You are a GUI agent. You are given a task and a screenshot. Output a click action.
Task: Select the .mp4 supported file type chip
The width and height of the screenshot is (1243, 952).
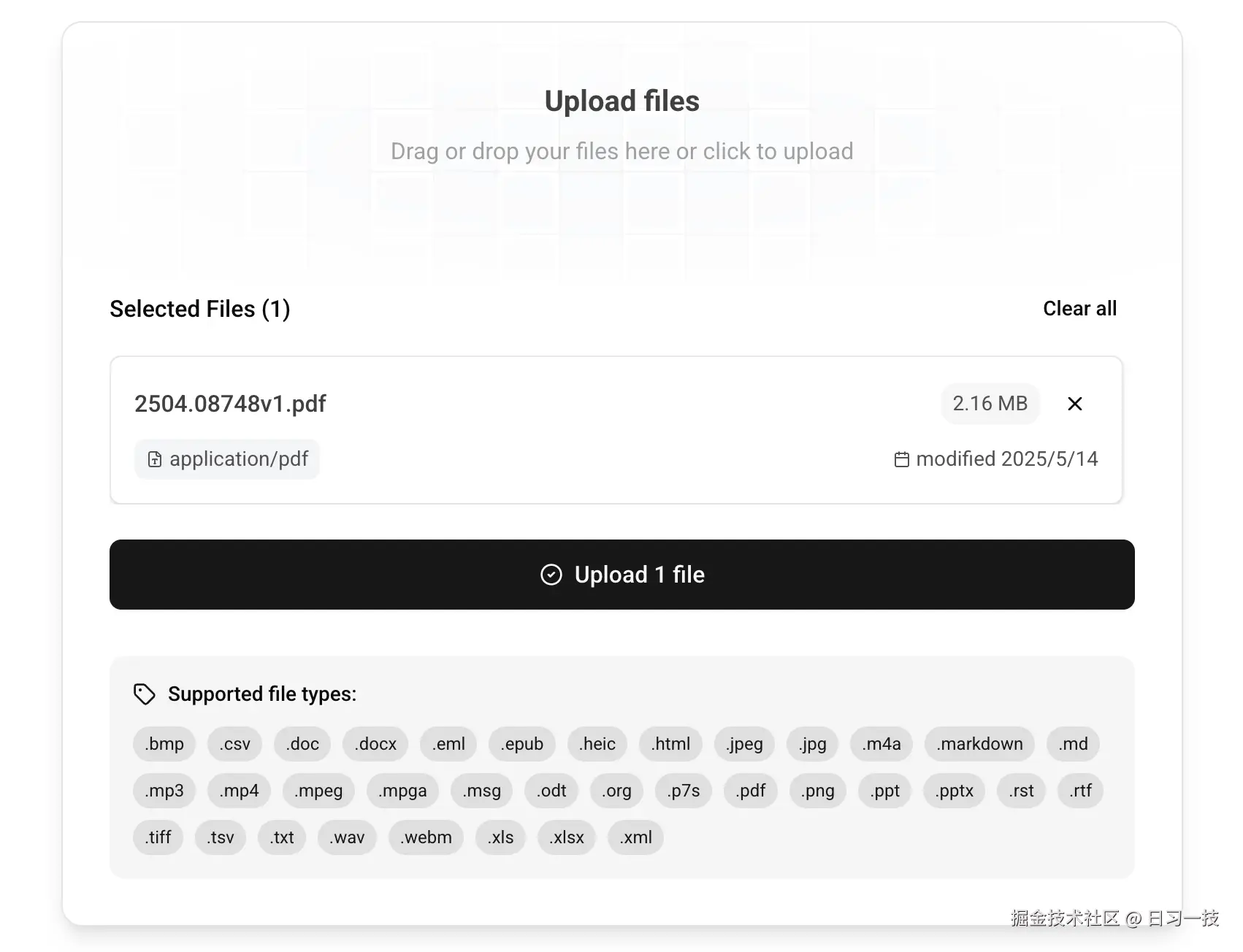click(239, 791)
